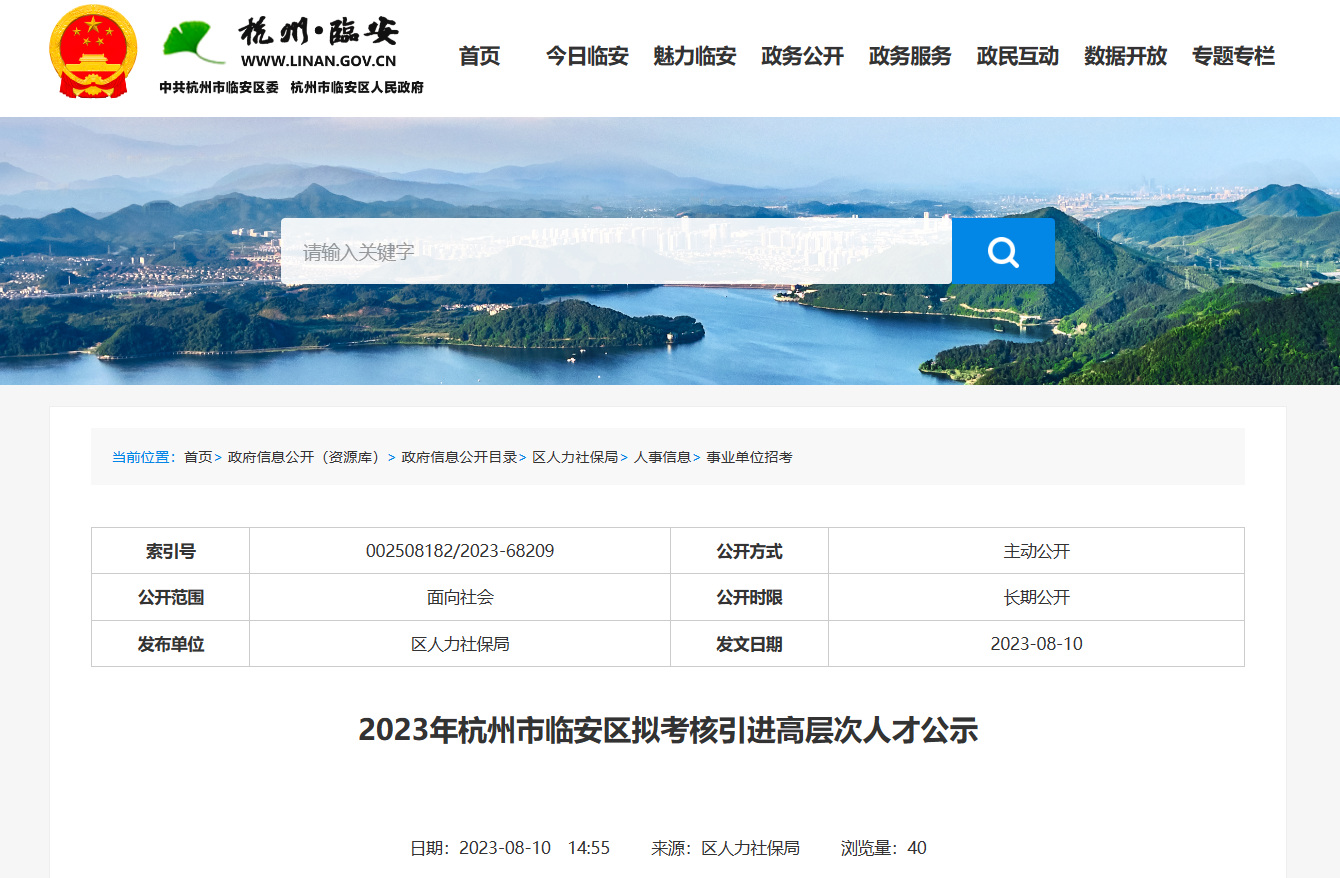This screenshot has height=878, width=1340.
Task: Open the 今日临安 navigation item
Action: click(x=587, y=57)
